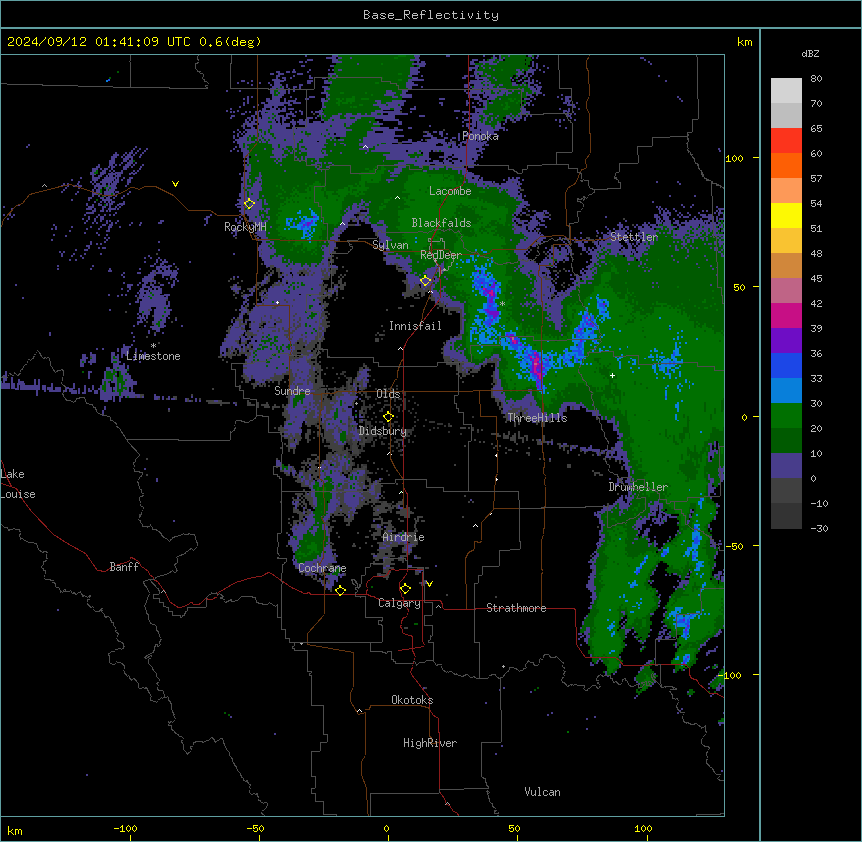Select the light gray 80–70 dBZ legend swatch
The height and width of the screenshot is (842, 862).
(x=786, y=91)
